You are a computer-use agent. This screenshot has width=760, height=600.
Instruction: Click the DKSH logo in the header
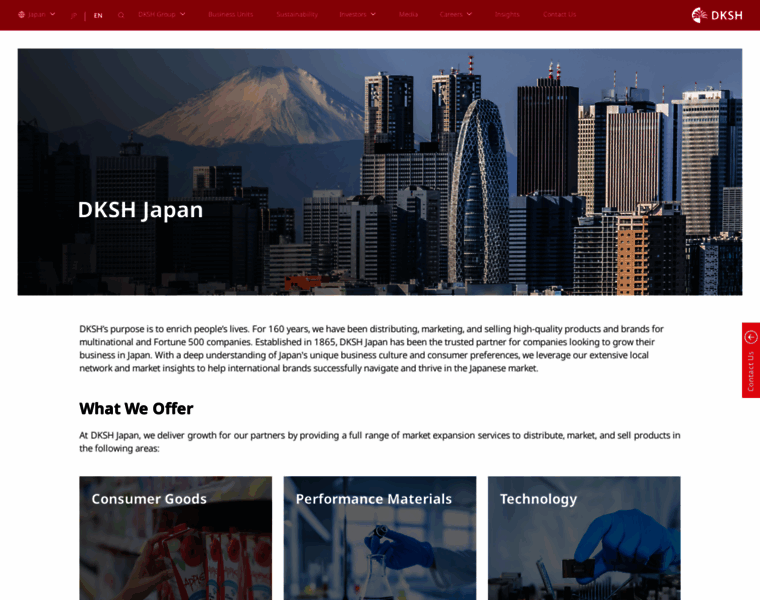[x=717, y=15]
